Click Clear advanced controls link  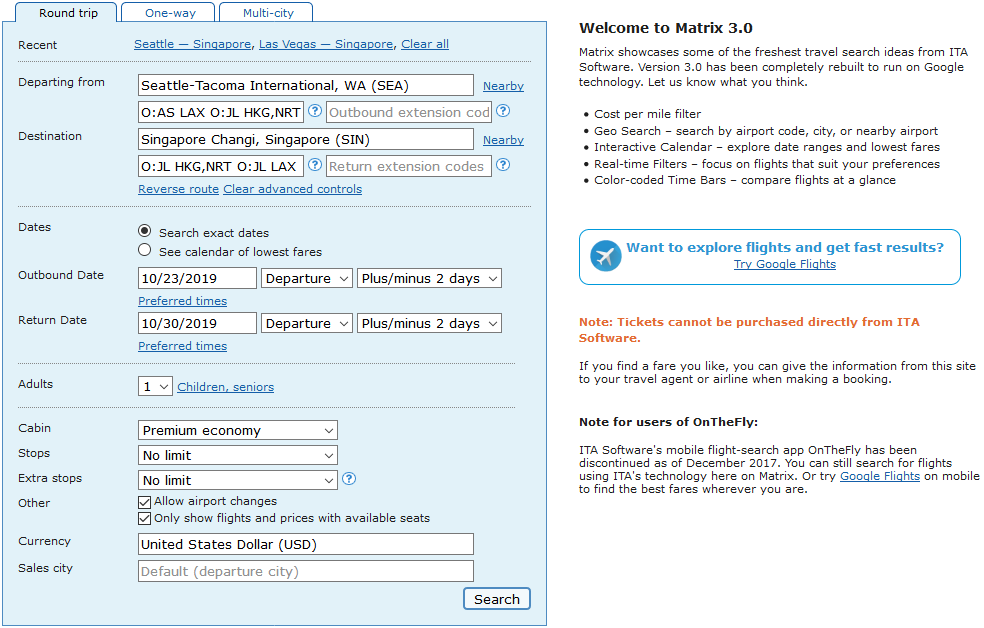point(292,189)
